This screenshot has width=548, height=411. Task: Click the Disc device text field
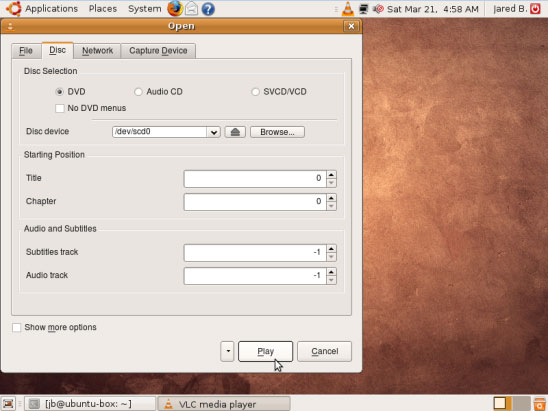pyautogui.click(x=159, y=132)
